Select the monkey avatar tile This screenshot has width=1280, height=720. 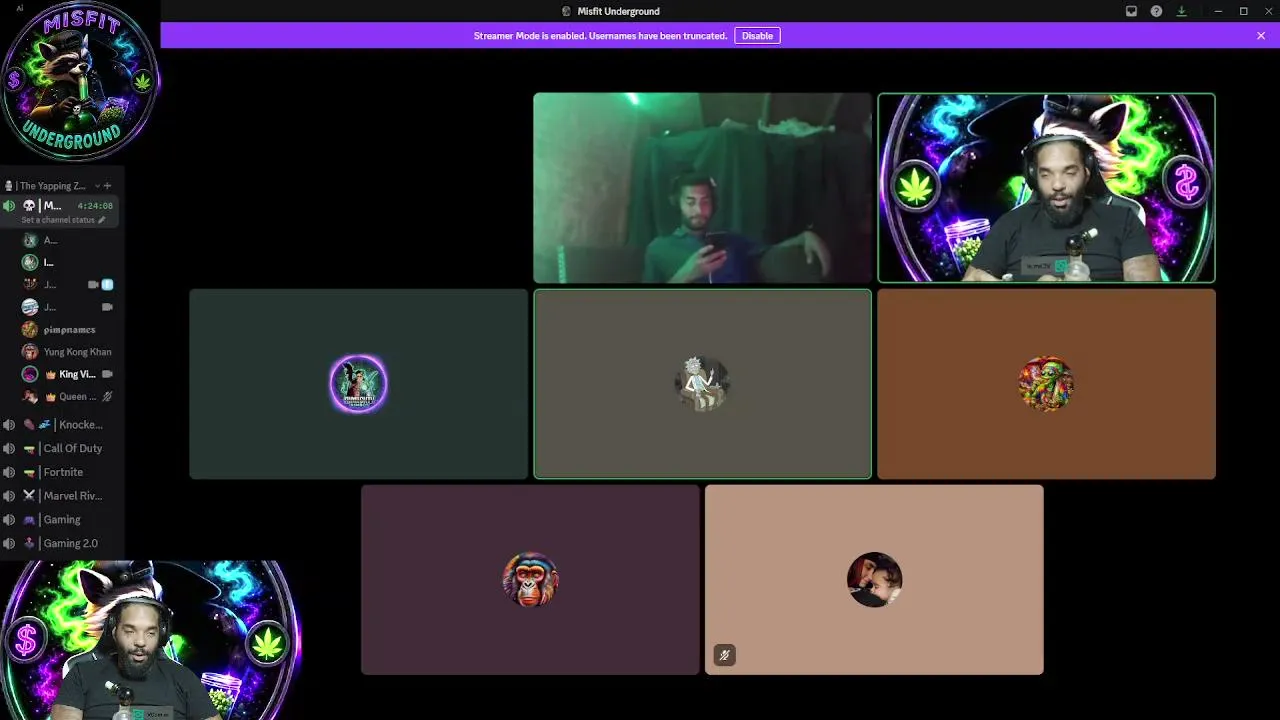(530, 580)
